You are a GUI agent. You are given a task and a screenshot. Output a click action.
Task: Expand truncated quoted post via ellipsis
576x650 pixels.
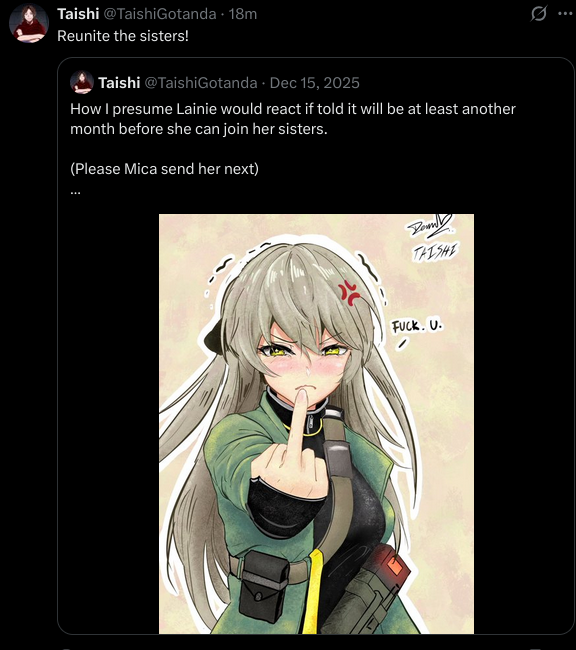75,192
